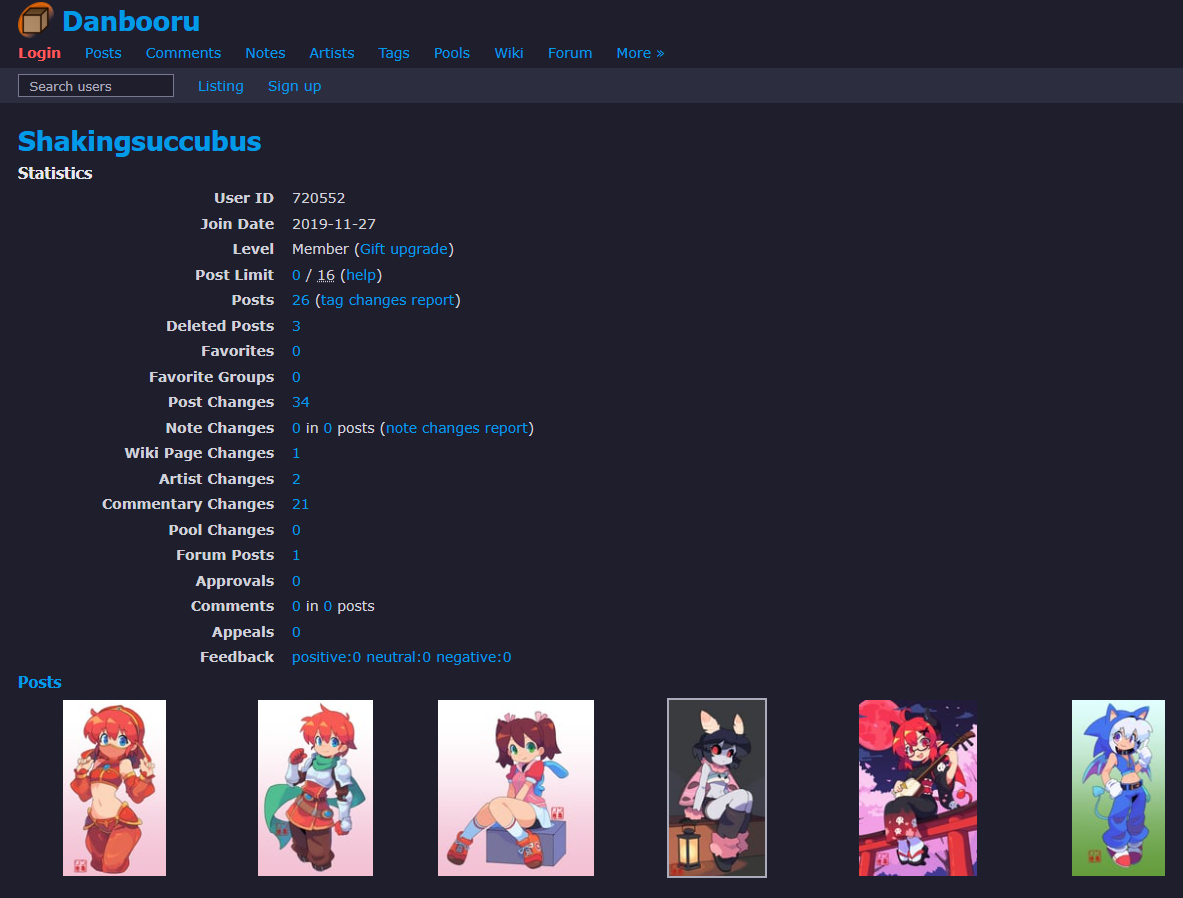Screen dimensions: 1183x898
Task: Open the Login page
Action: tap(39, 53)
